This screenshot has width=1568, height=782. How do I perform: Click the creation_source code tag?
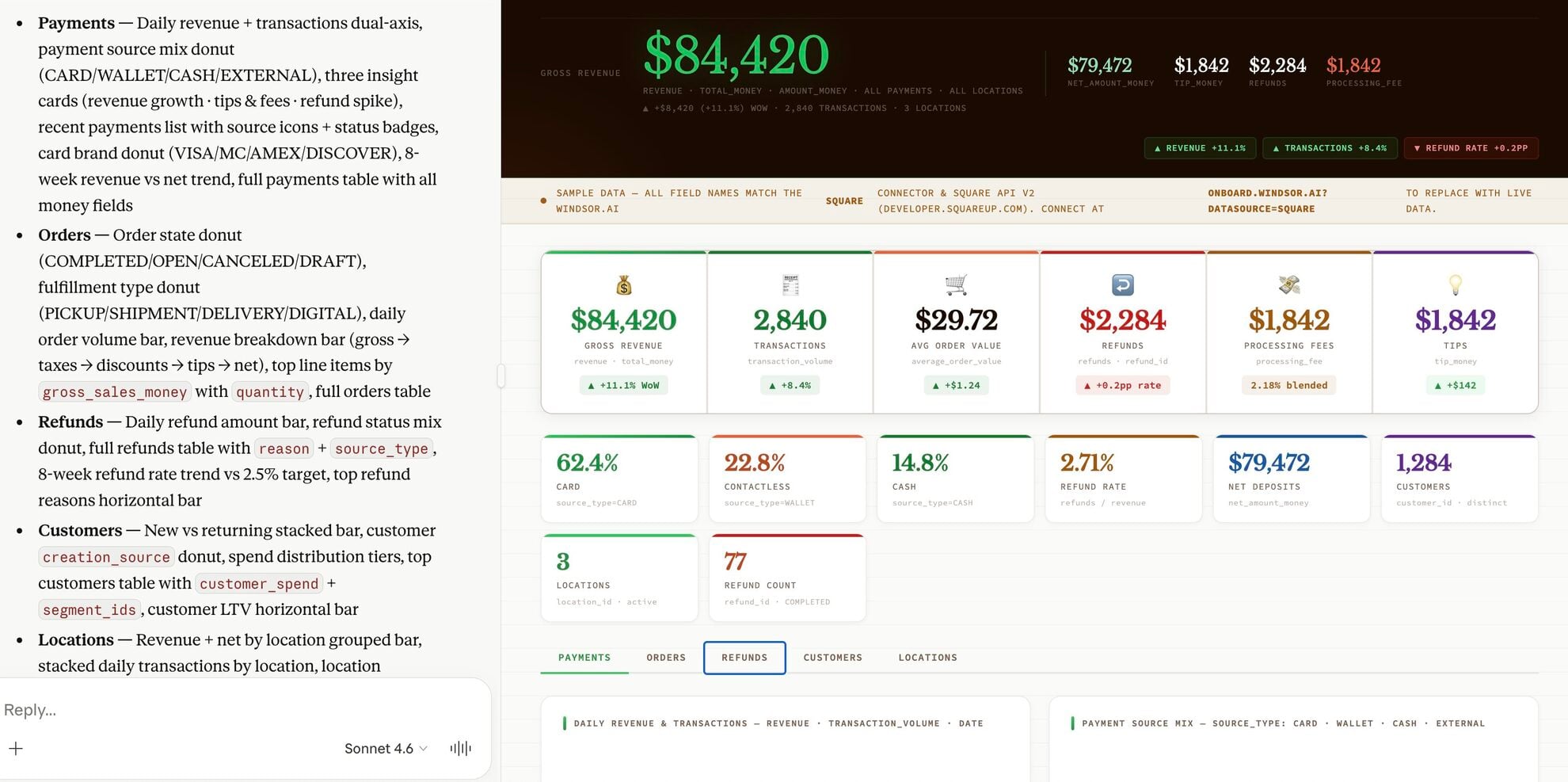106,557
